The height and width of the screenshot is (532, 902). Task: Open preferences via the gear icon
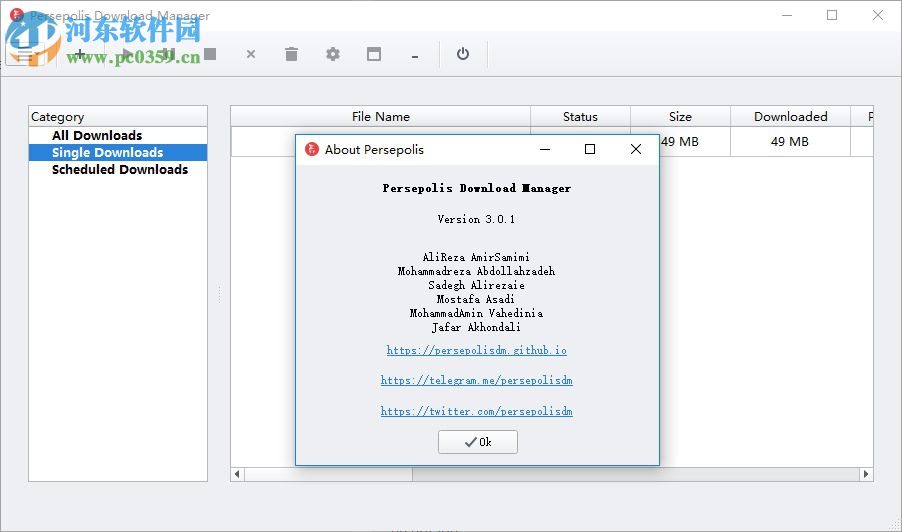tap(332, 54)
